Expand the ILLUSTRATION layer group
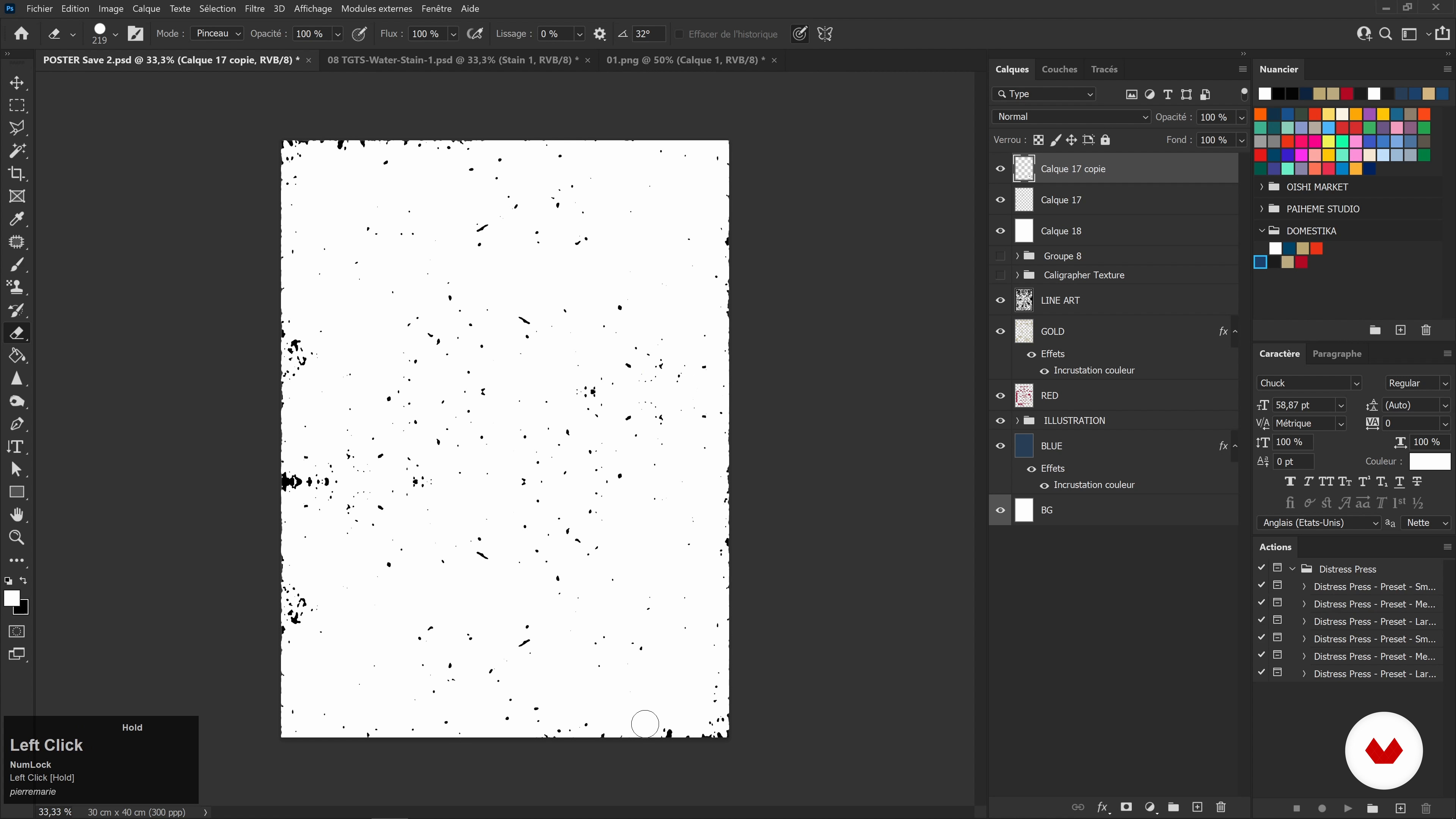Screen dimensions: 1456x819 [x=1017, y=420]
